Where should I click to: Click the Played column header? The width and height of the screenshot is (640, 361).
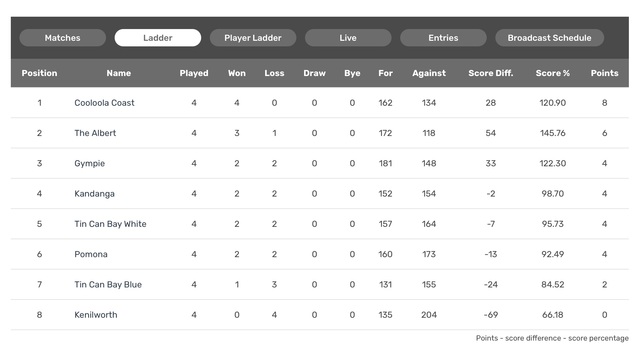point(194,73)
